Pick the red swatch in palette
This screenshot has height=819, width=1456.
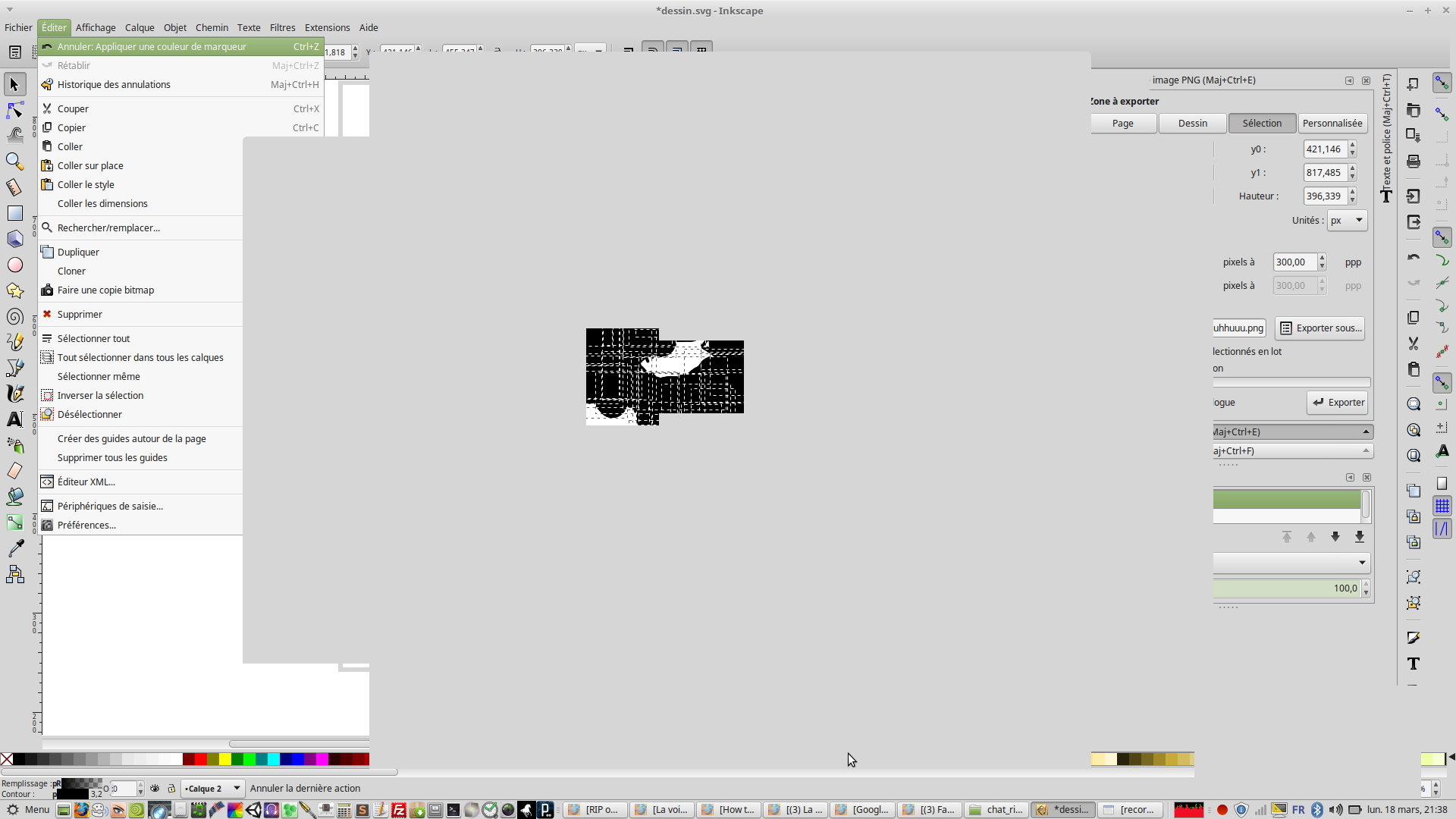coord(201,759)
